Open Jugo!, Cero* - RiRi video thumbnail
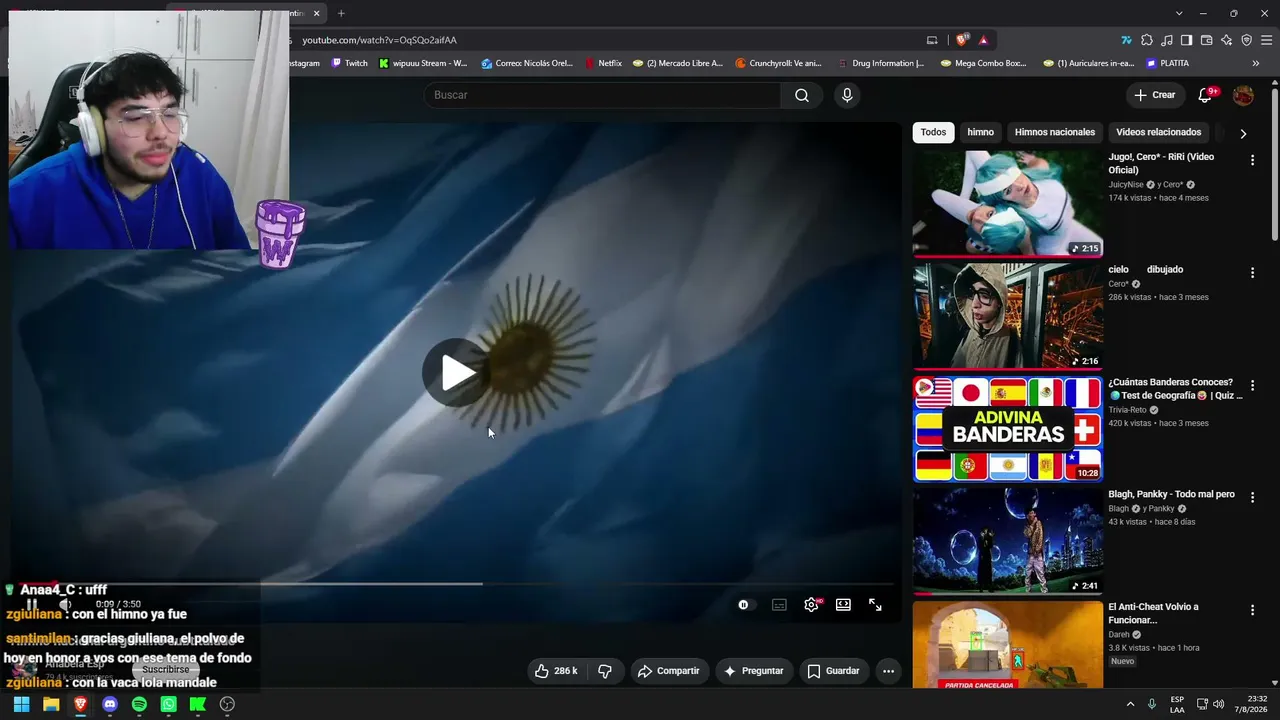 click(x=1008, y=204)
